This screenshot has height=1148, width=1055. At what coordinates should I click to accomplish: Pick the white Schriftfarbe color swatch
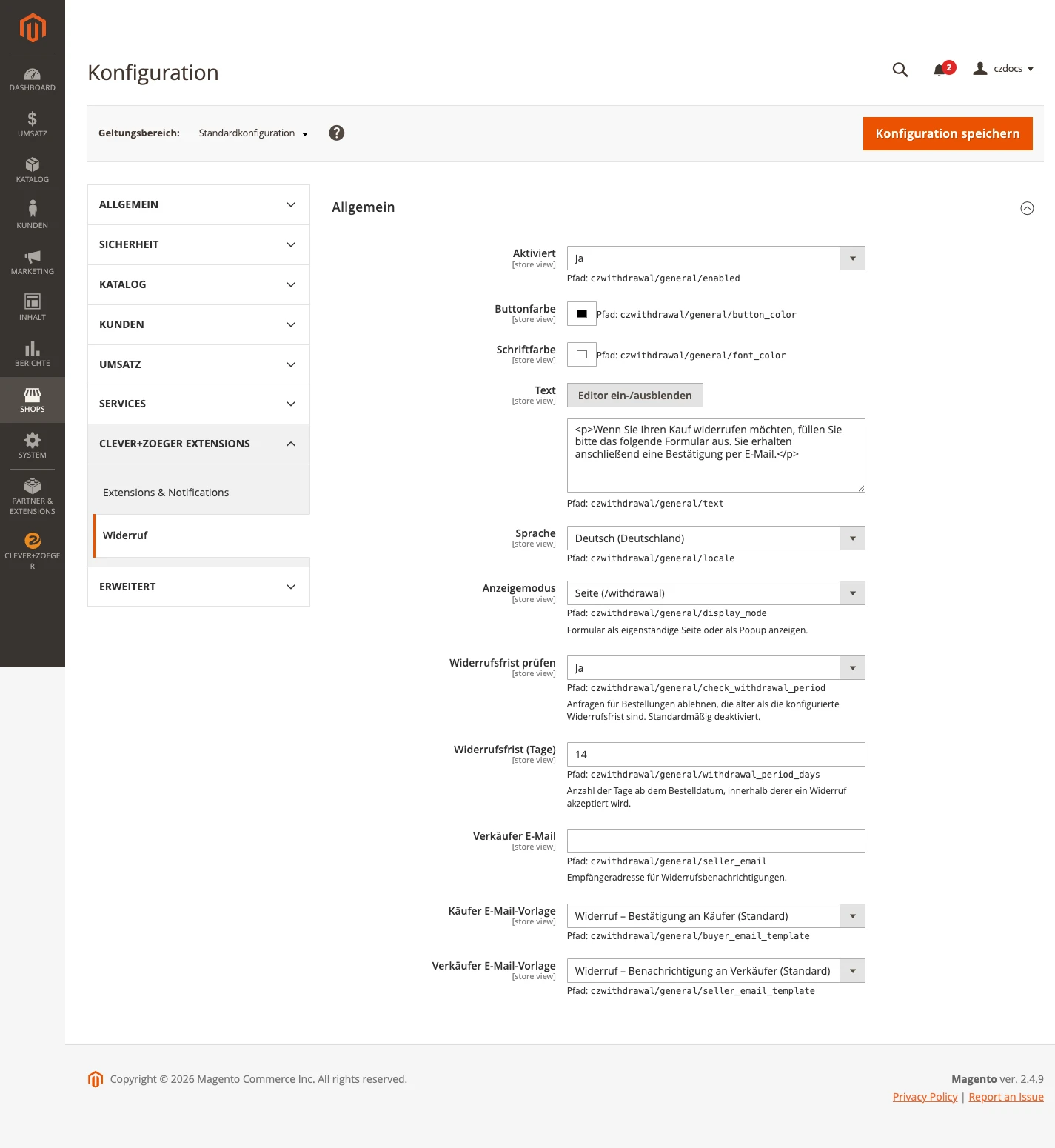[x=582, y=355]
